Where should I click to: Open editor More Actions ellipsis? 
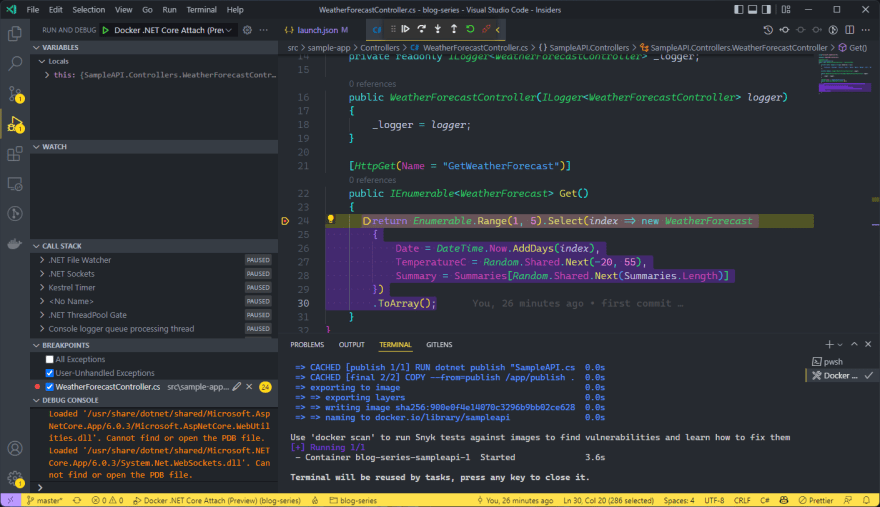coord(866,30)
